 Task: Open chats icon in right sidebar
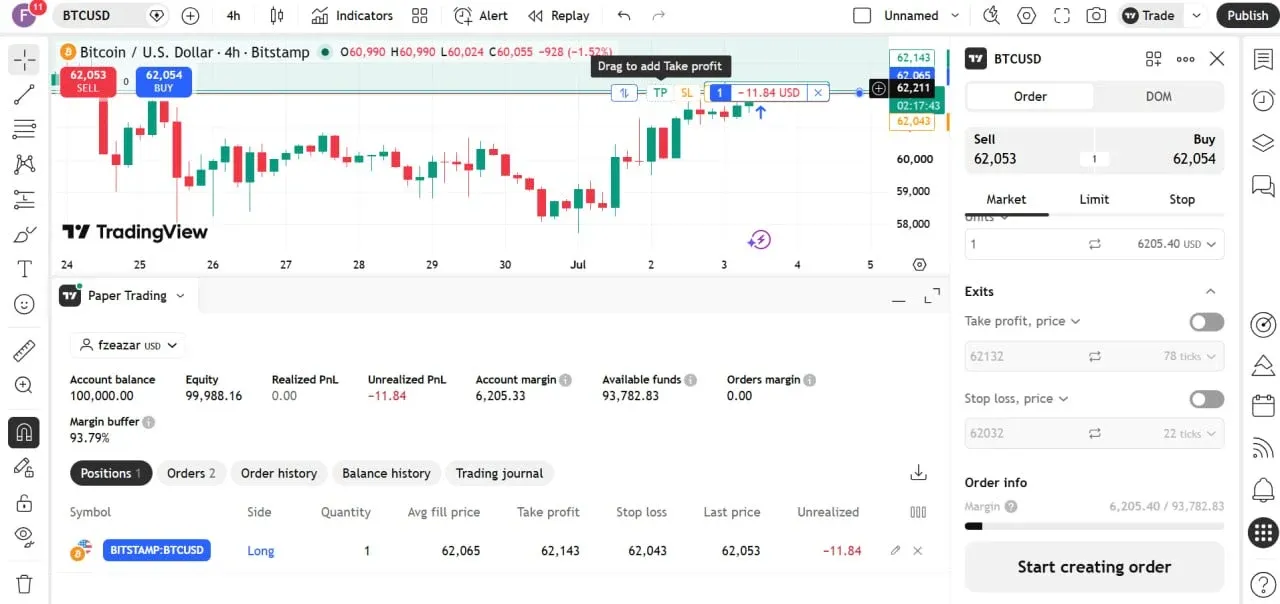coord(1263,186)
